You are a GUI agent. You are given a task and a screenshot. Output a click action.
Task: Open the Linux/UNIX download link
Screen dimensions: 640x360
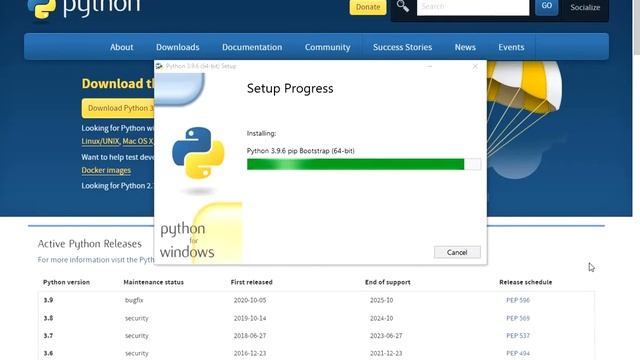tap(100, 141)
